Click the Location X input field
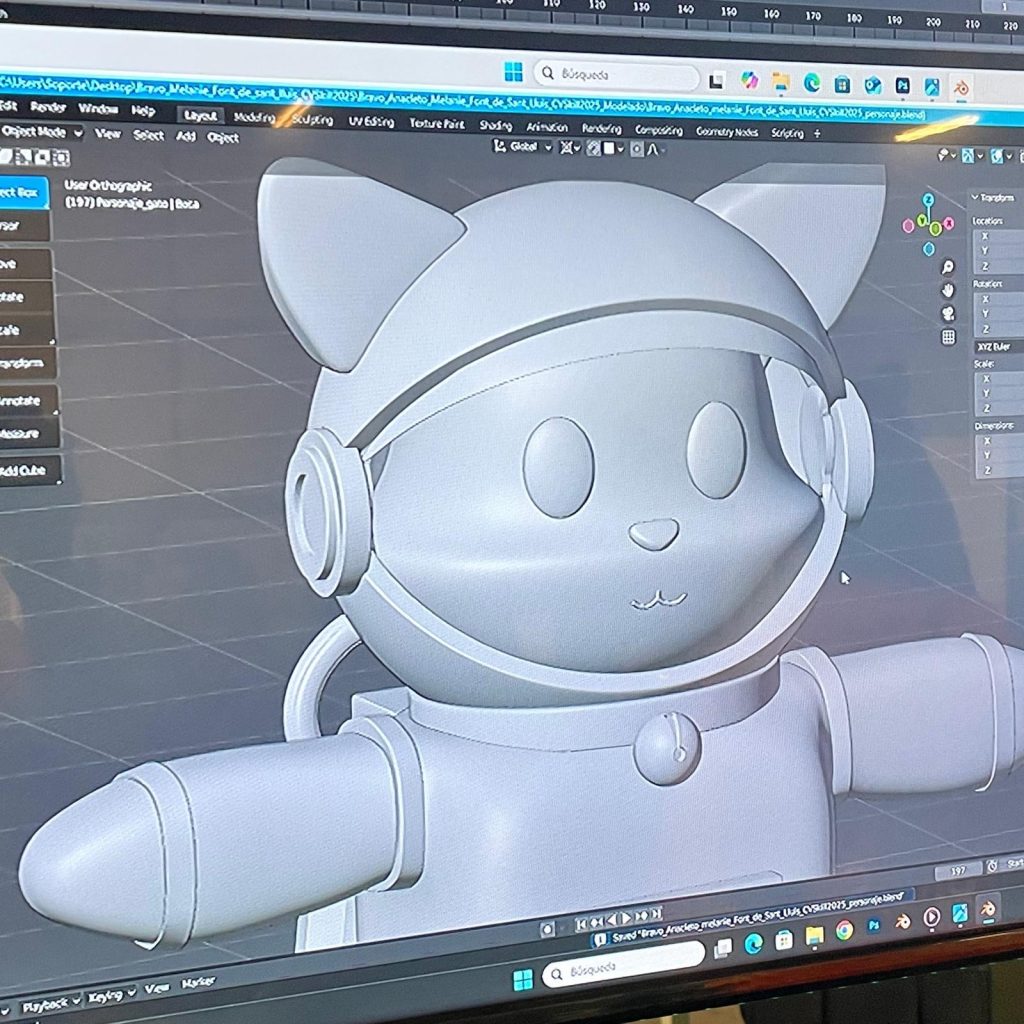Viewport: 1024px width, 1024px height. tap(998, 236)
